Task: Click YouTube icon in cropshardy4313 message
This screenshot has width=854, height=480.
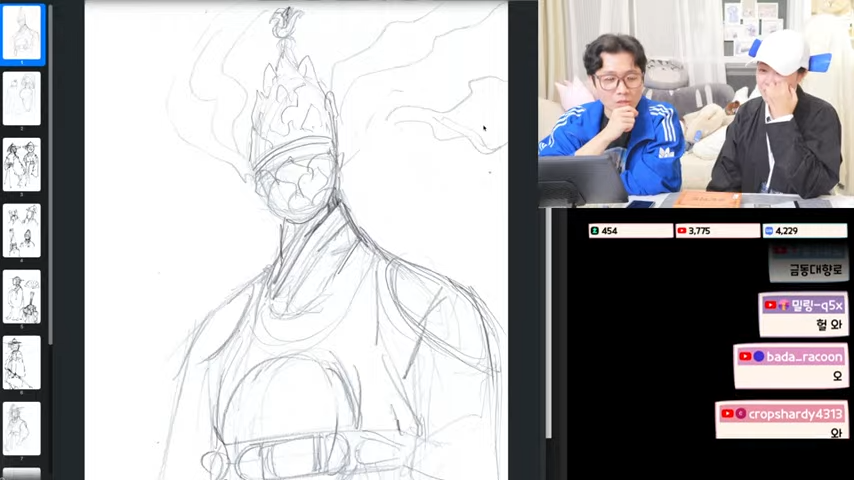Action: [x=727, y=414]
